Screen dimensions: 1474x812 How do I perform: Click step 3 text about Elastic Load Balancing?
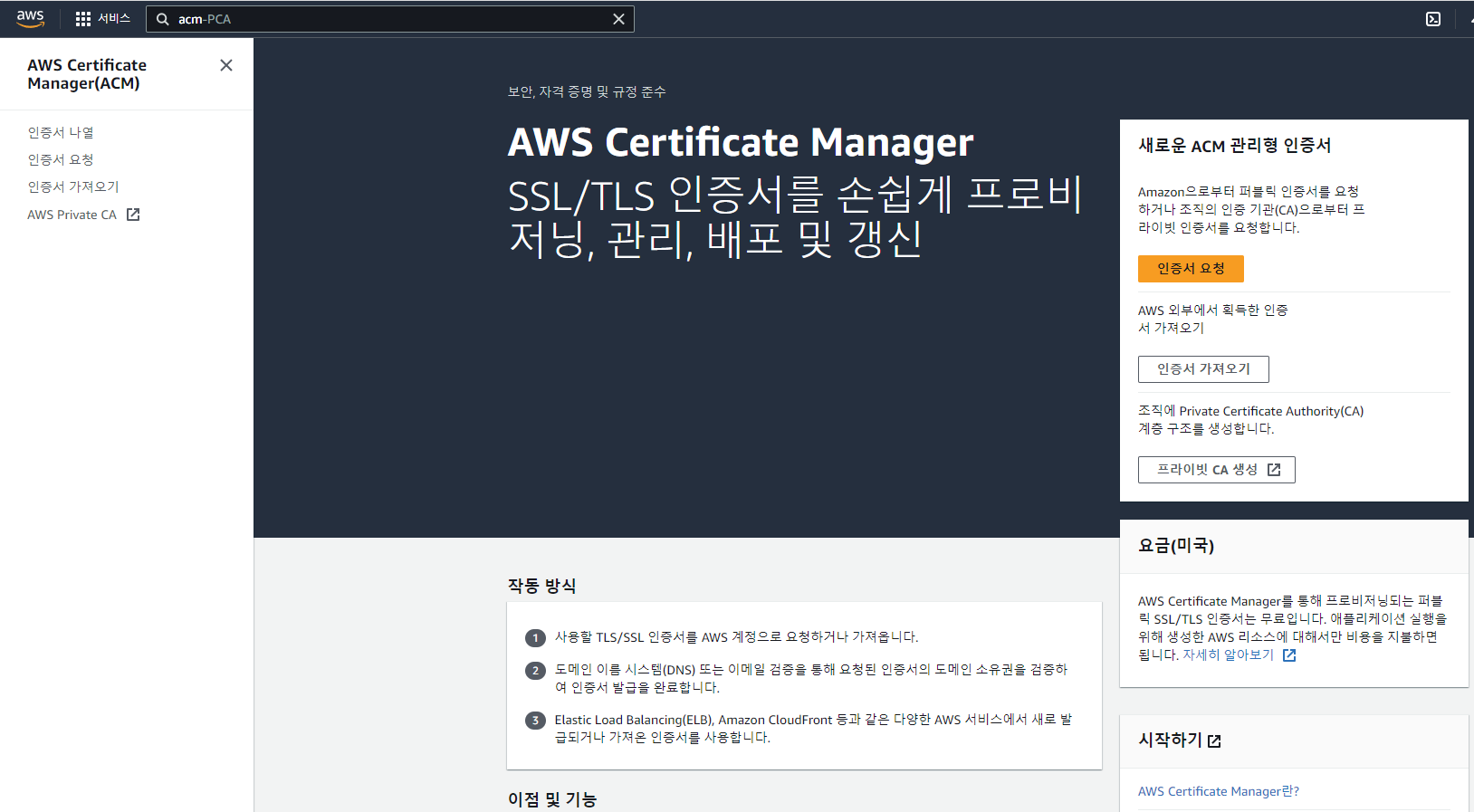point(813,729)
